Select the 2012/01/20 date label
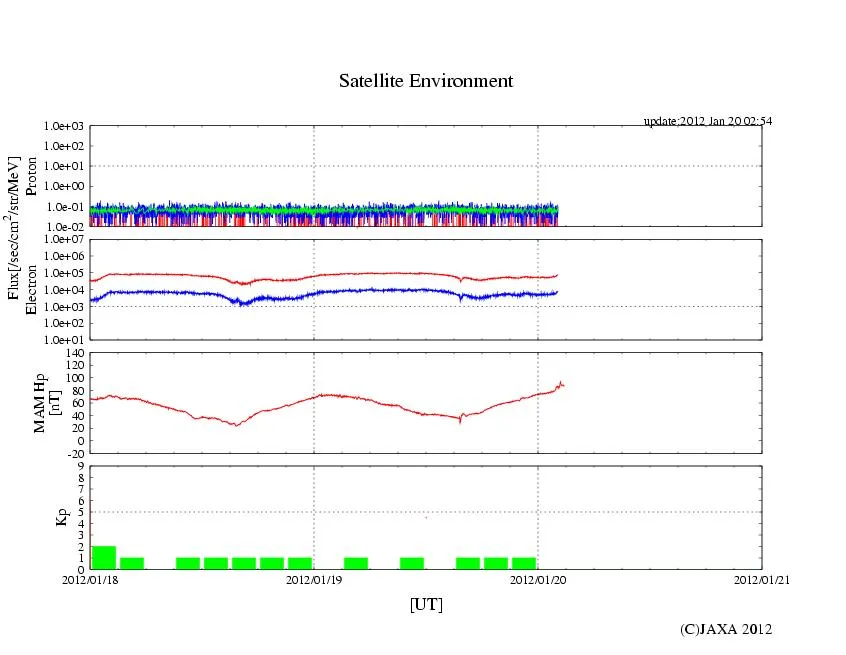The width and height of the screenshot is (846, 655). point(538,579)
